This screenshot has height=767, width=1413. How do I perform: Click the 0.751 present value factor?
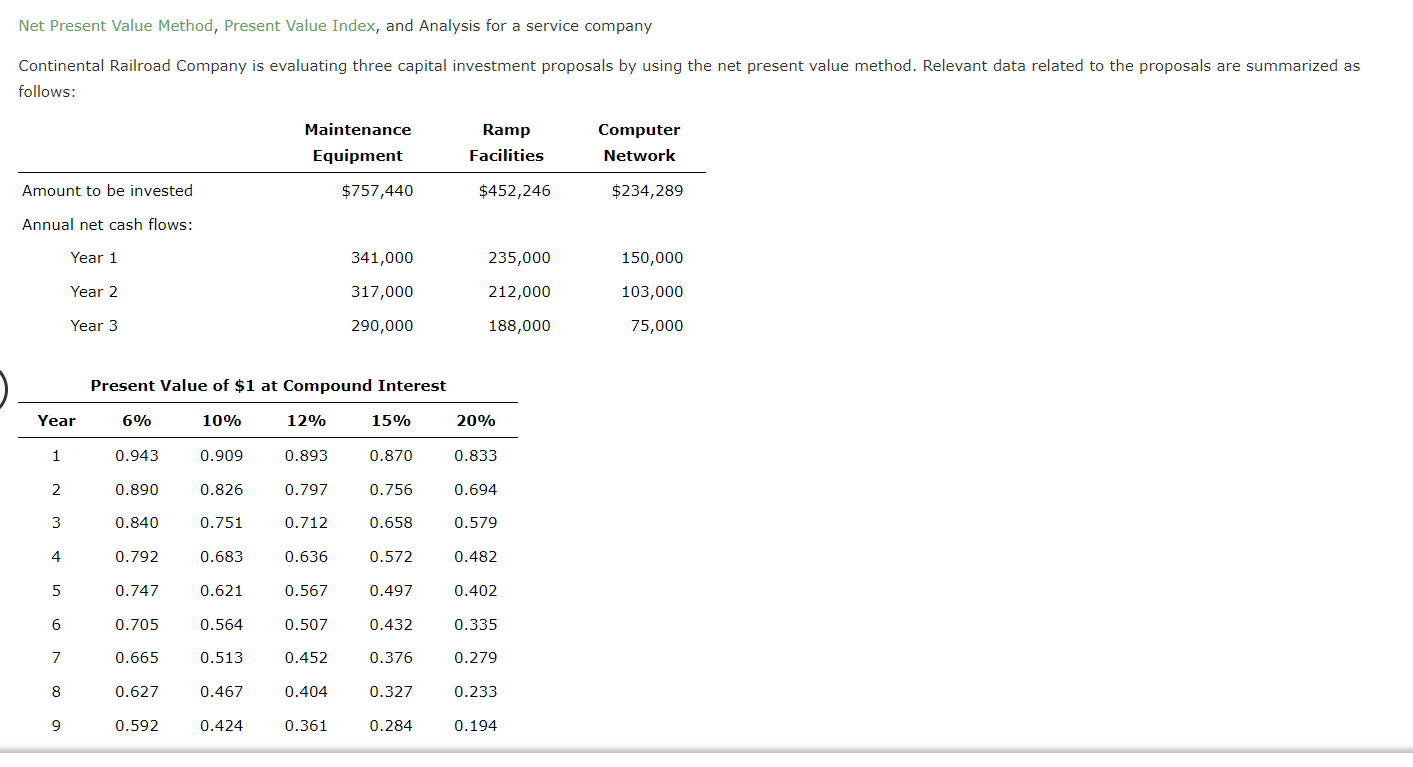222,523
